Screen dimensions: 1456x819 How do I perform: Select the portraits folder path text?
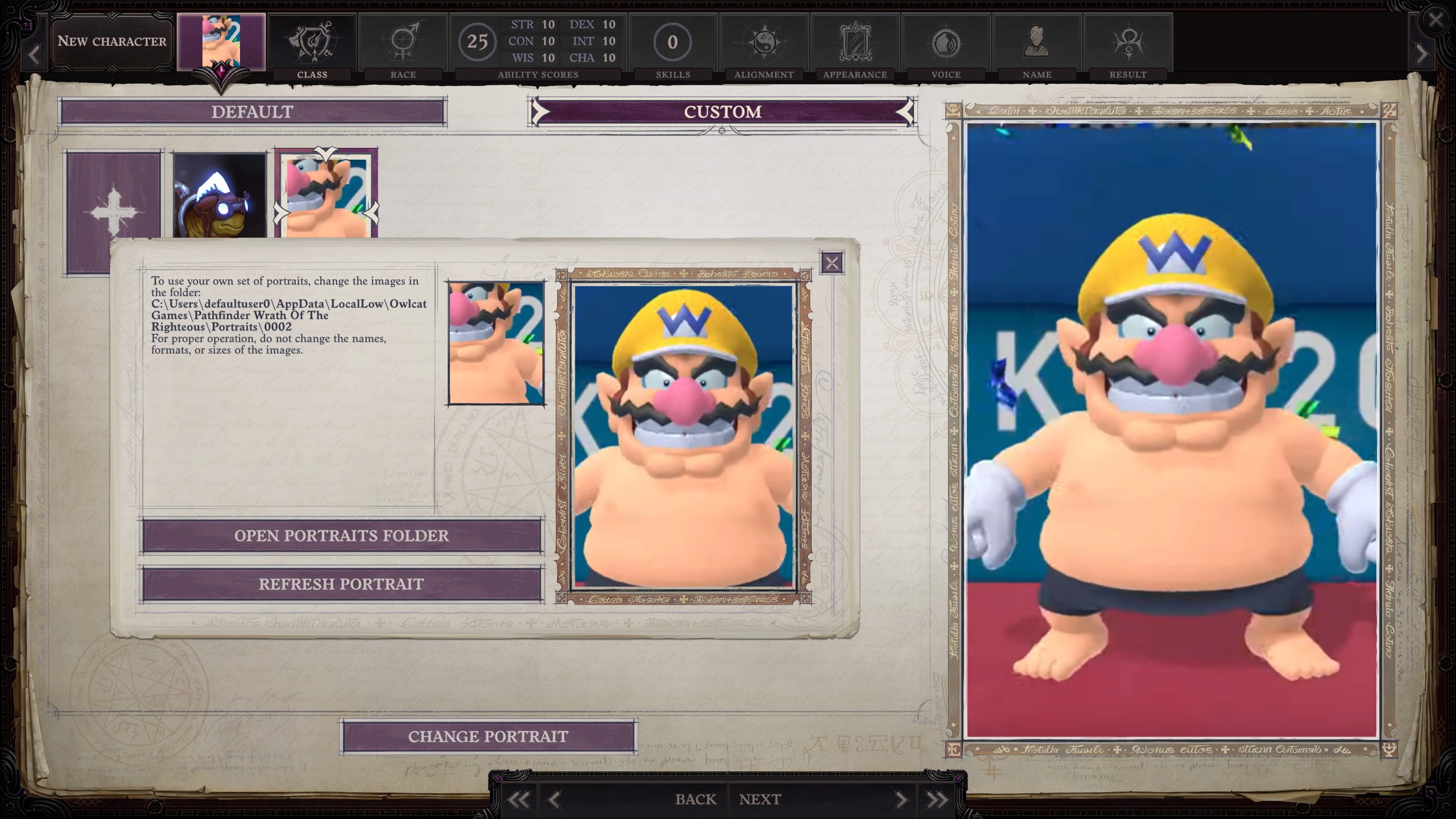(289, 315)
